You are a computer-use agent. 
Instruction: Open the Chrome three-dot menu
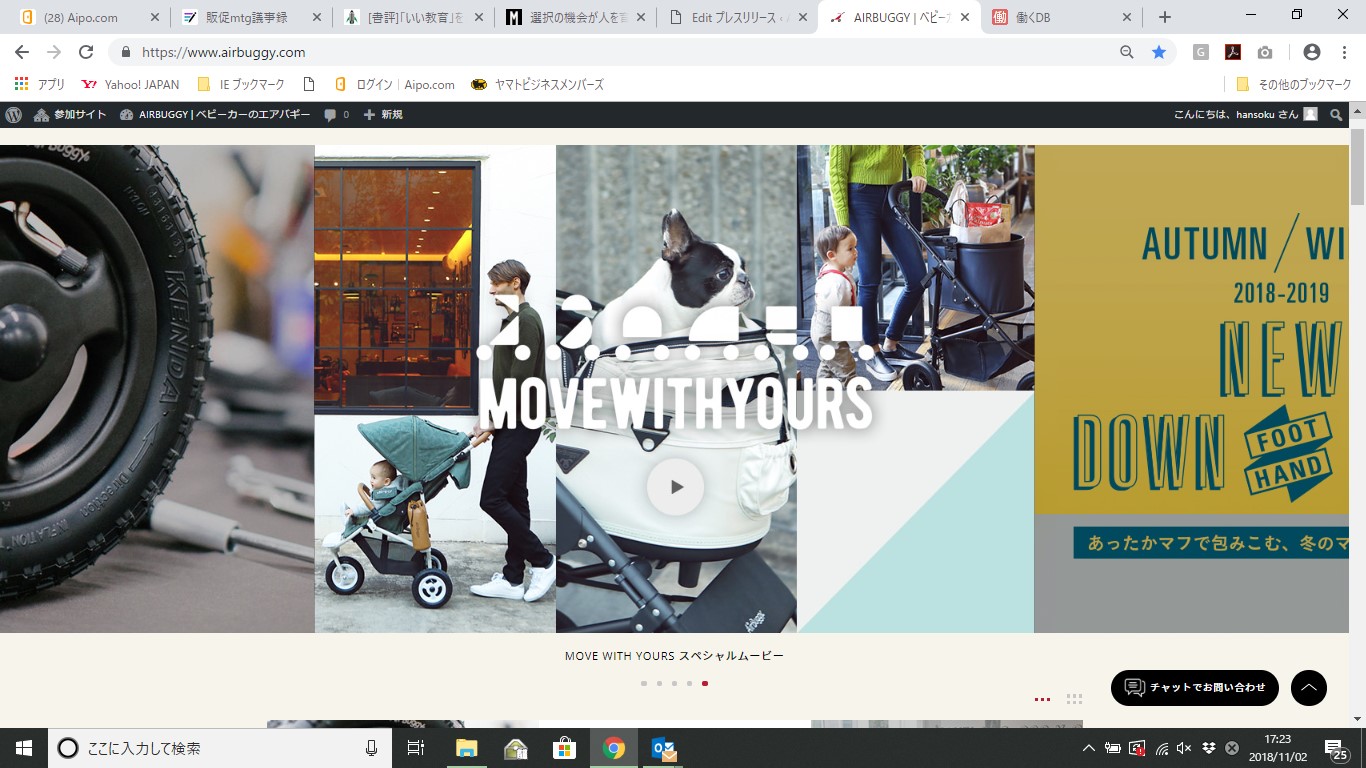(x=1344, y=52)
